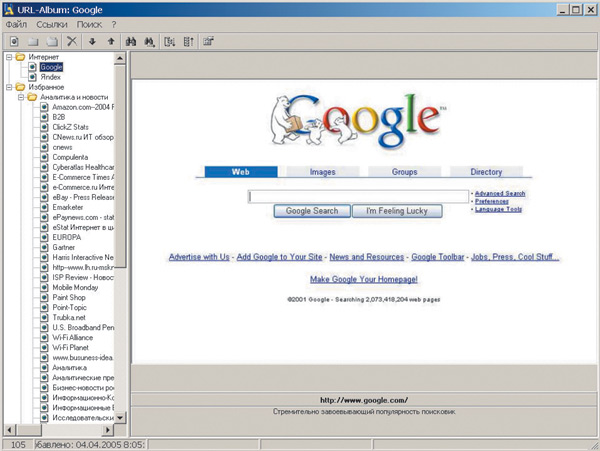The width and height of the screenshot is (600, 451).
Task: Open the ? help menu
Action: pos(114,24)
